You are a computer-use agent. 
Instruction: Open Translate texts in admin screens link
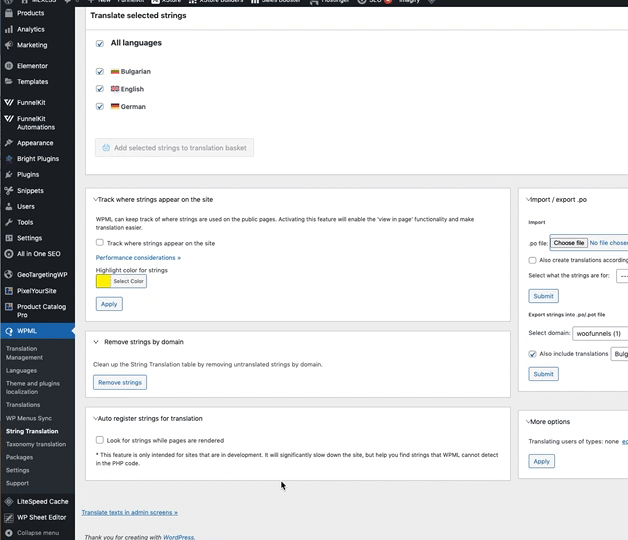pos(130,512)
